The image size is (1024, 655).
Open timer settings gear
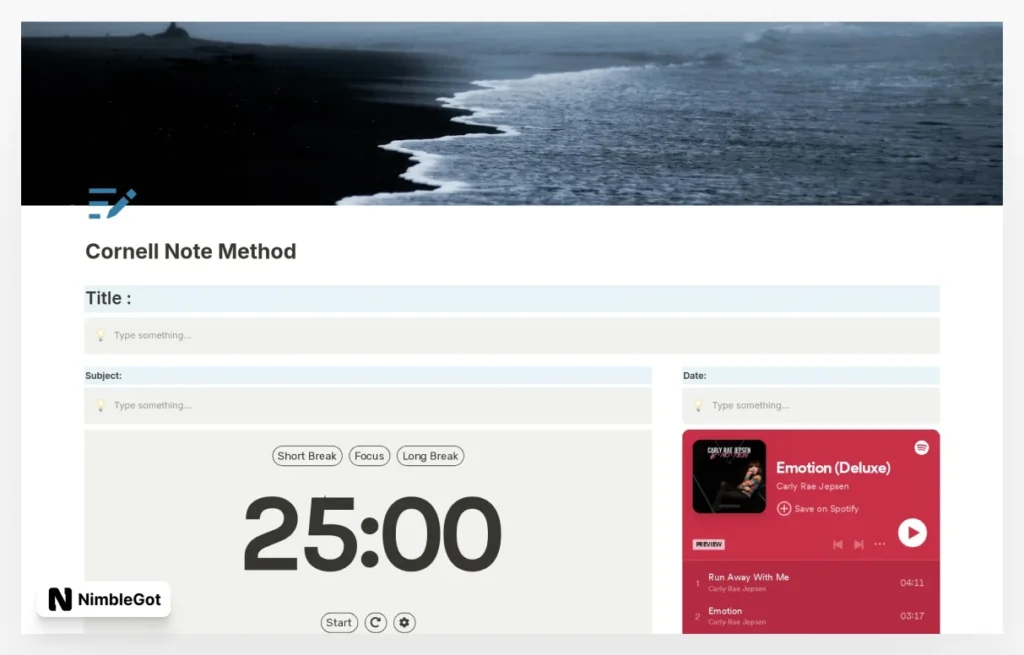(404, 622)
